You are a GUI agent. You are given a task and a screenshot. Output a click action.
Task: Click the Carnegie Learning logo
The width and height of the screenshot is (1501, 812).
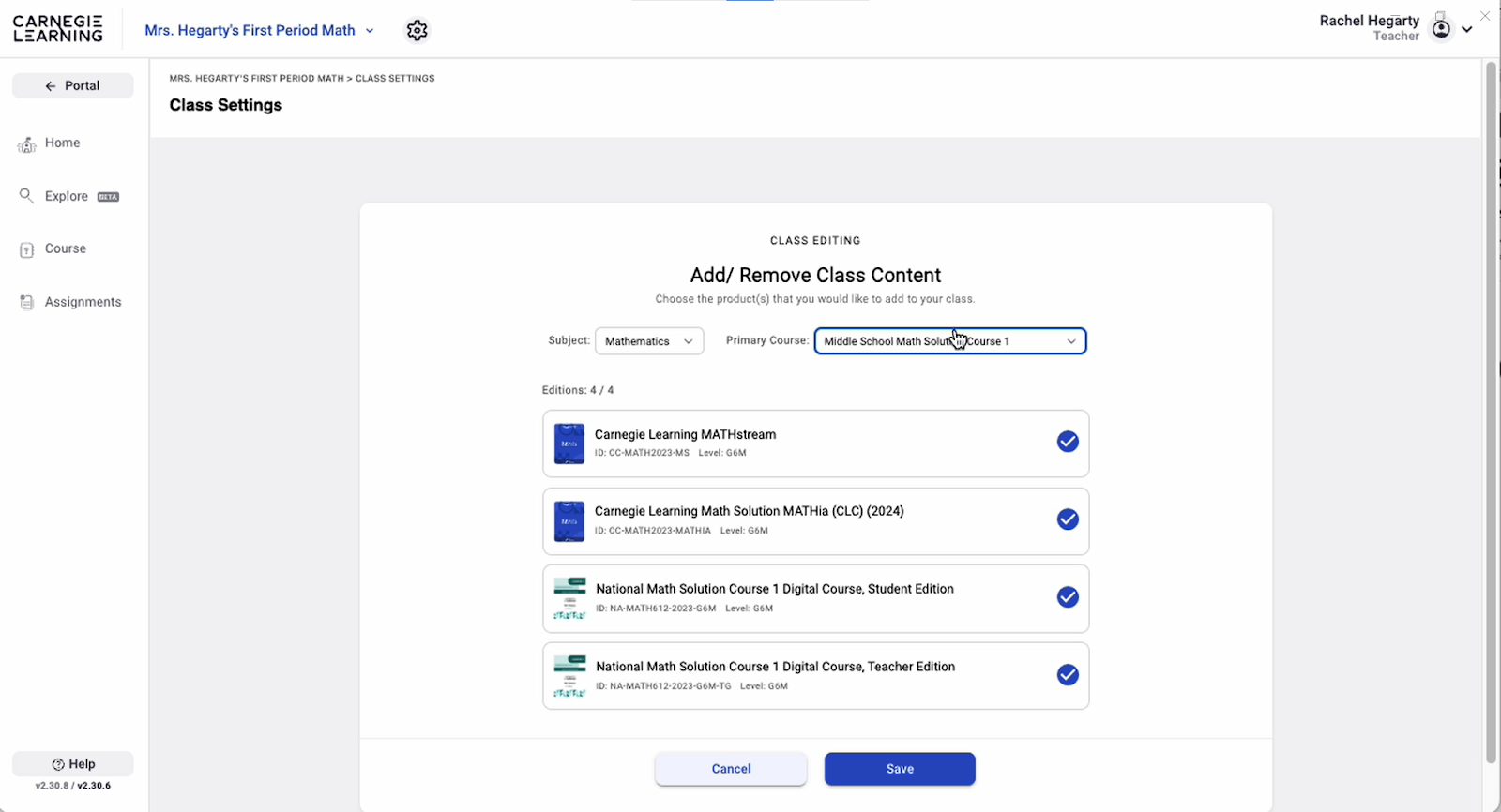coord(58,28)
